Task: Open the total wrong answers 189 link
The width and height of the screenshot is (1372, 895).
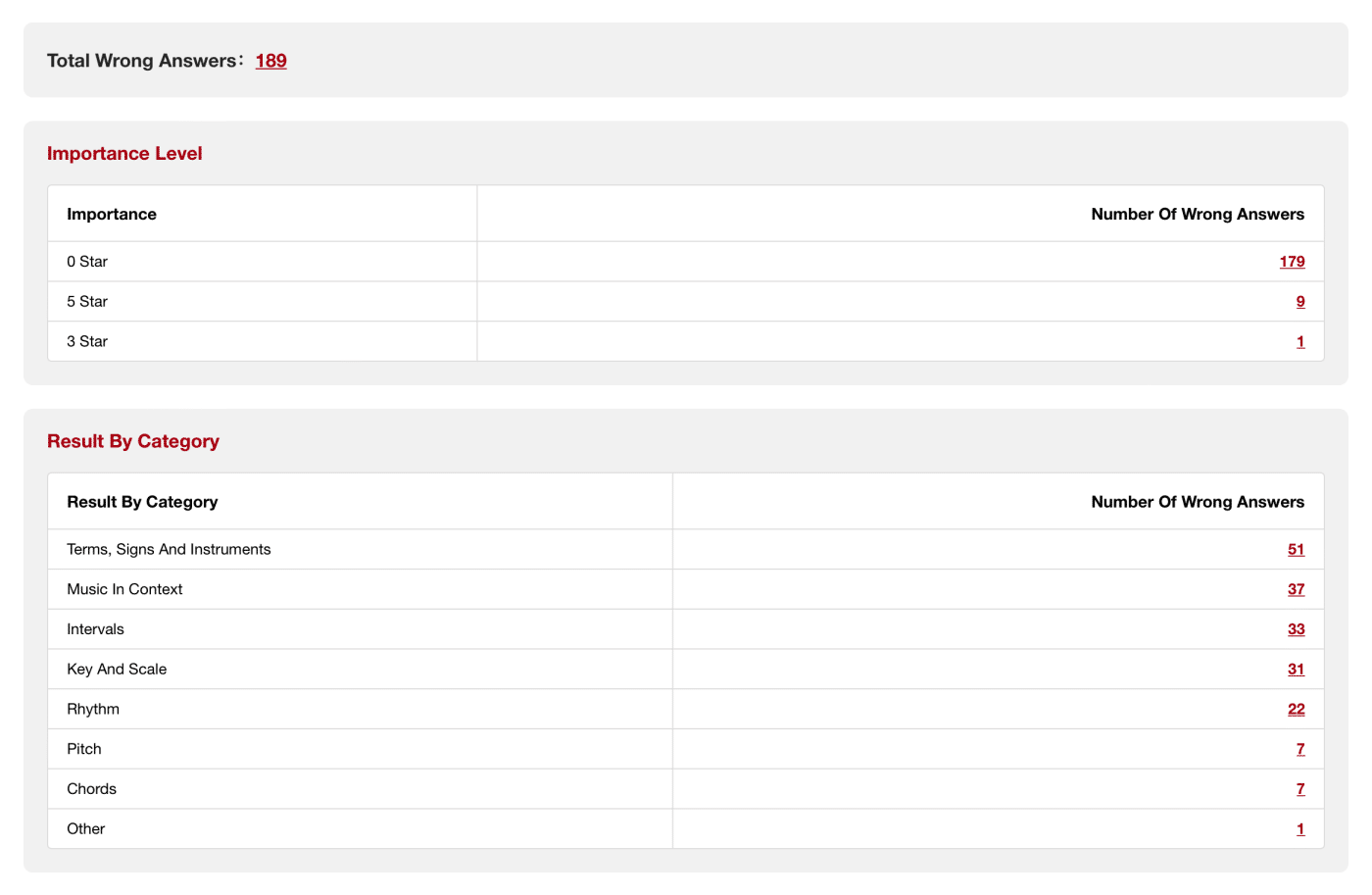Action: (x=270, y=61)
